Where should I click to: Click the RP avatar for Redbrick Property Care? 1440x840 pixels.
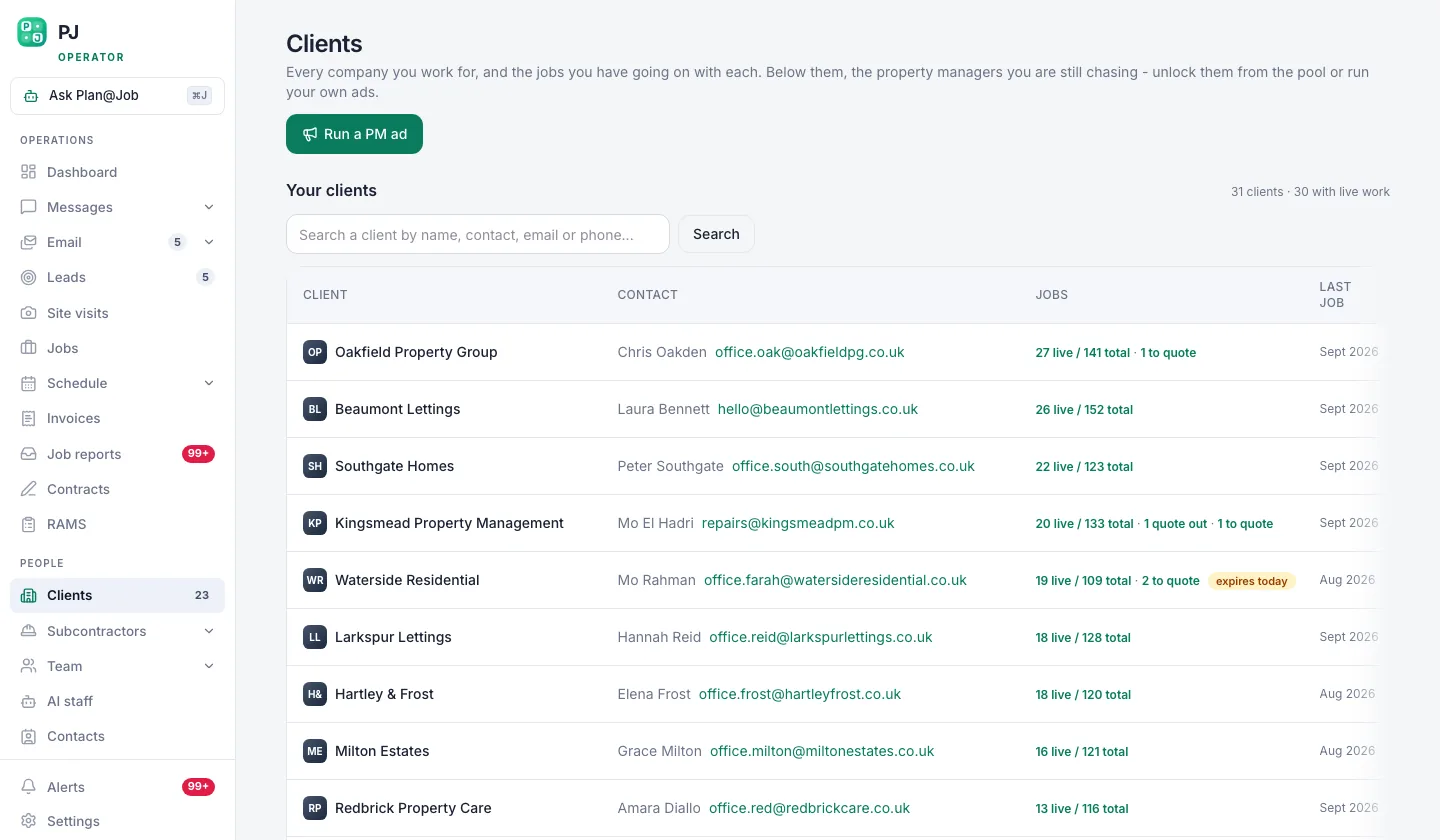[x=315, y=808]
